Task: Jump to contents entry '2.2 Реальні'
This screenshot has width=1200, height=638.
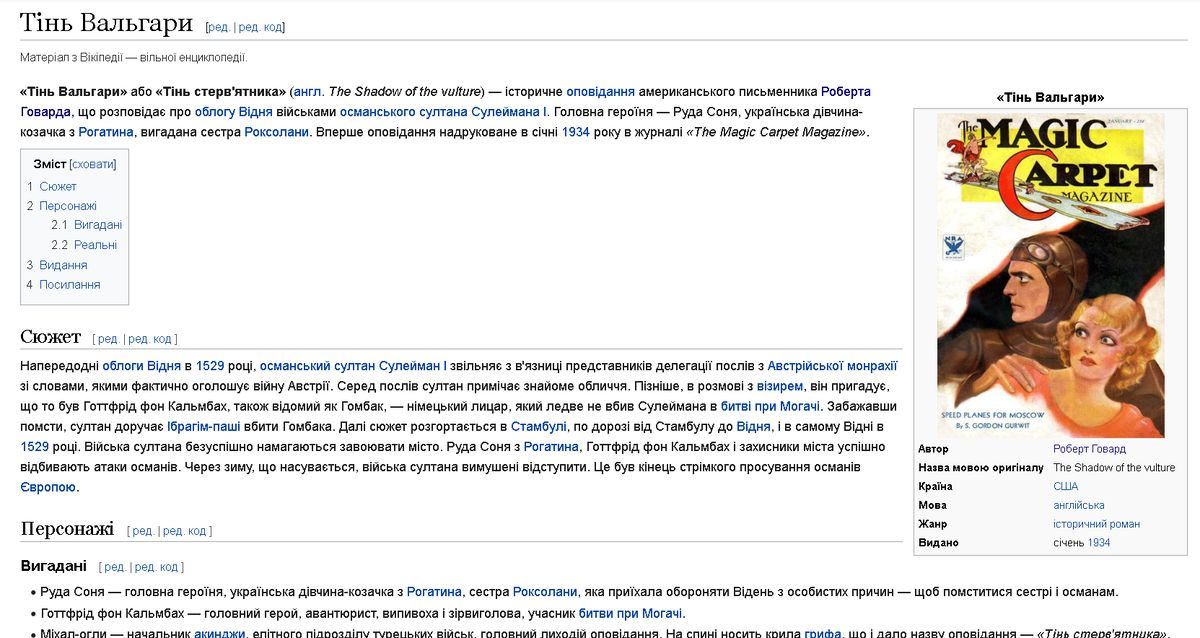Action: (x=84, y=245)
